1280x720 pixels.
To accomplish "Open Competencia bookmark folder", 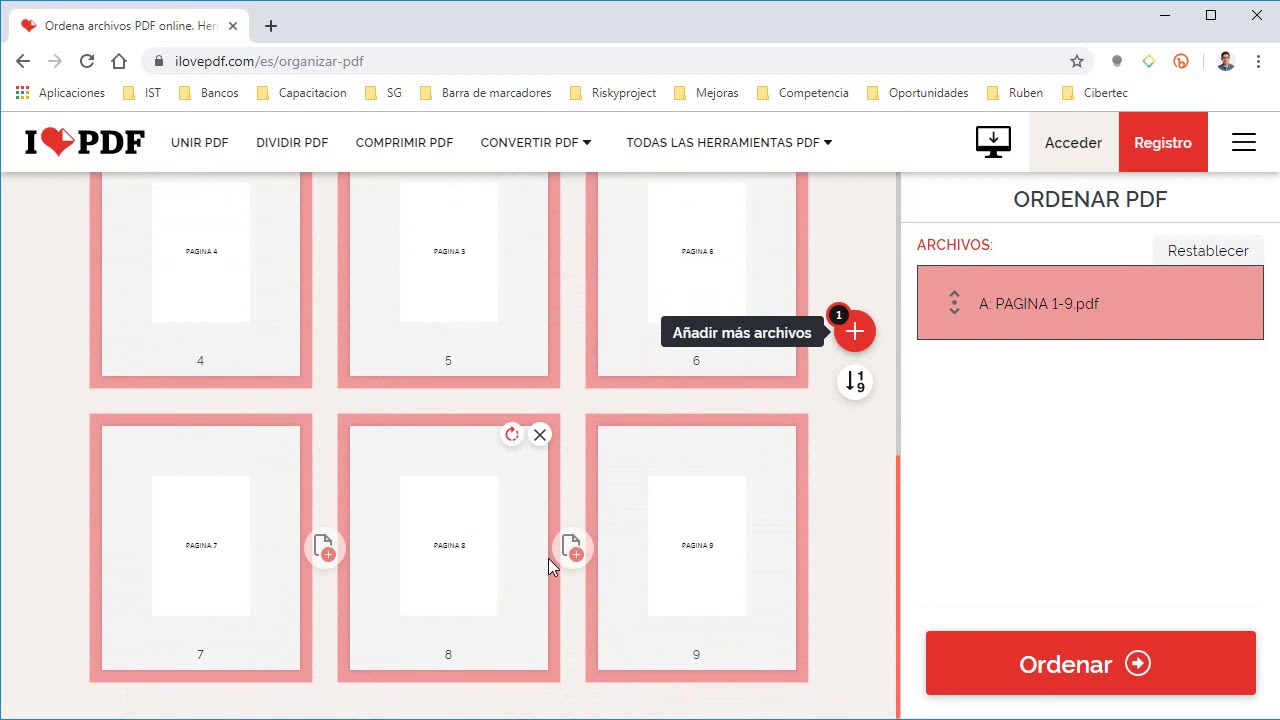I will tap(802, 93).
